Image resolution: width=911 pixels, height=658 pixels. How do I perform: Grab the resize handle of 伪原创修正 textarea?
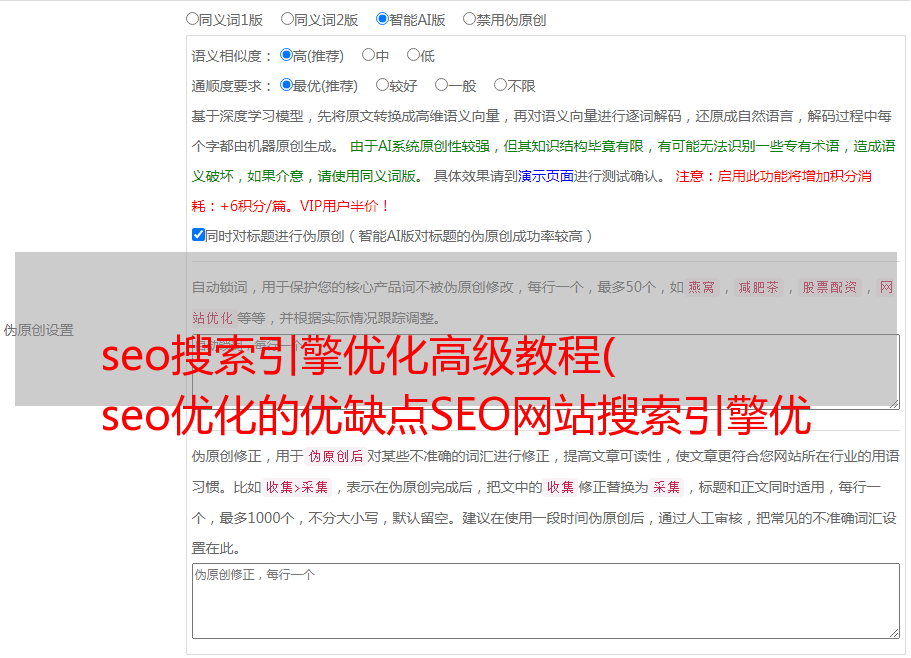(894, 634)
